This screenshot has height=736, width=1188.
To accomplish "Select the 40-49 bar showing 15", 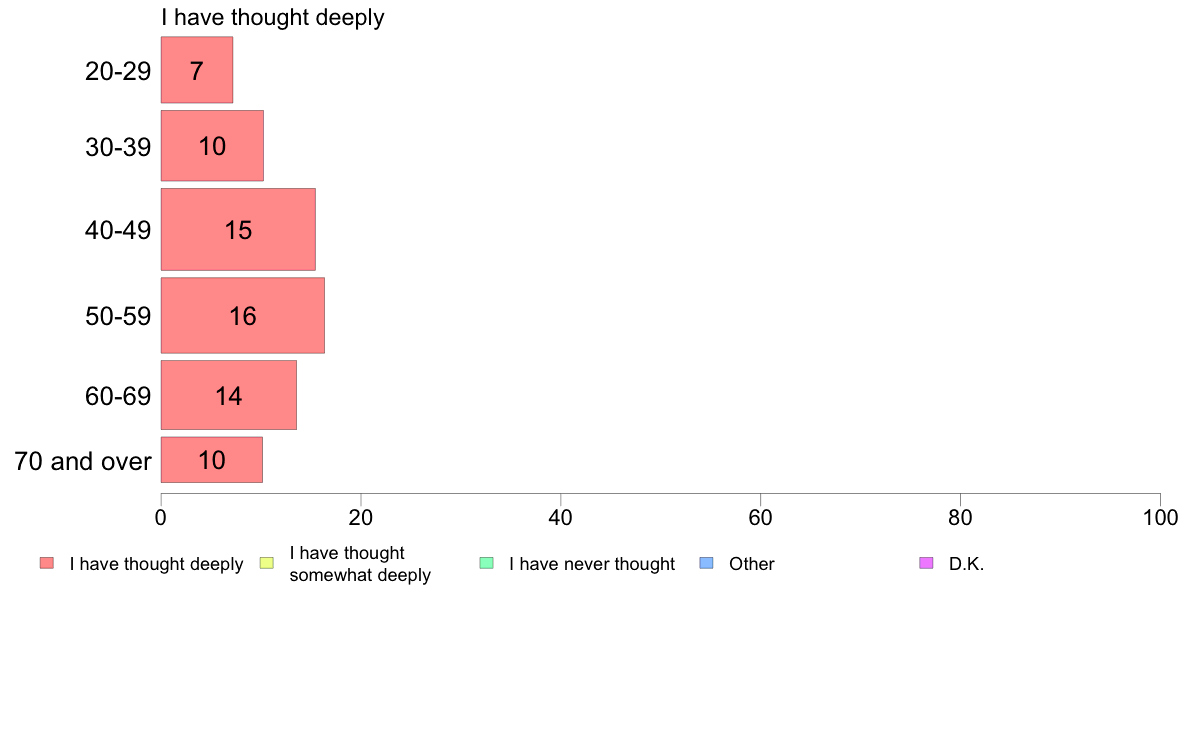I will pos(238,229).
